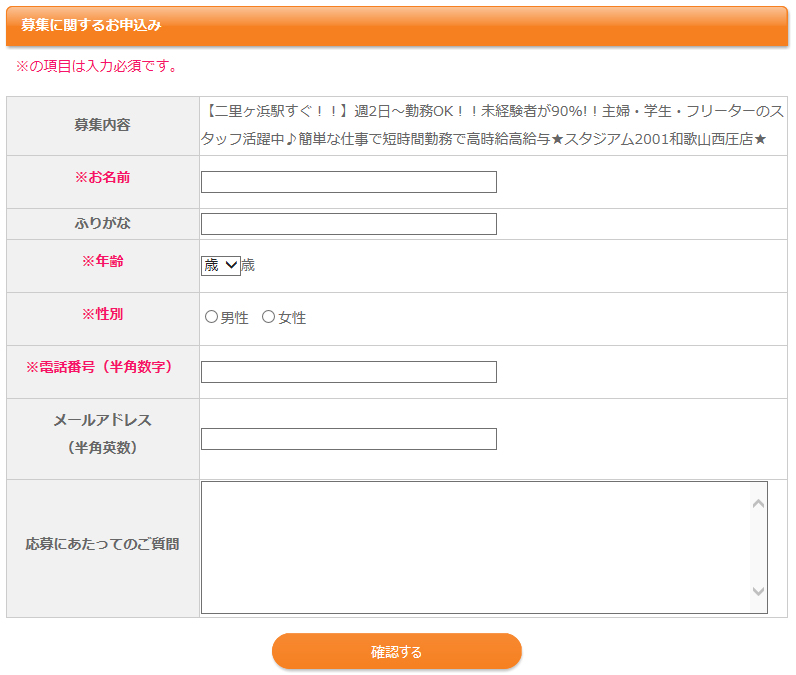Click the 募集内容 job description text
The width and height of the screenshot is (796, 675).
492,125
